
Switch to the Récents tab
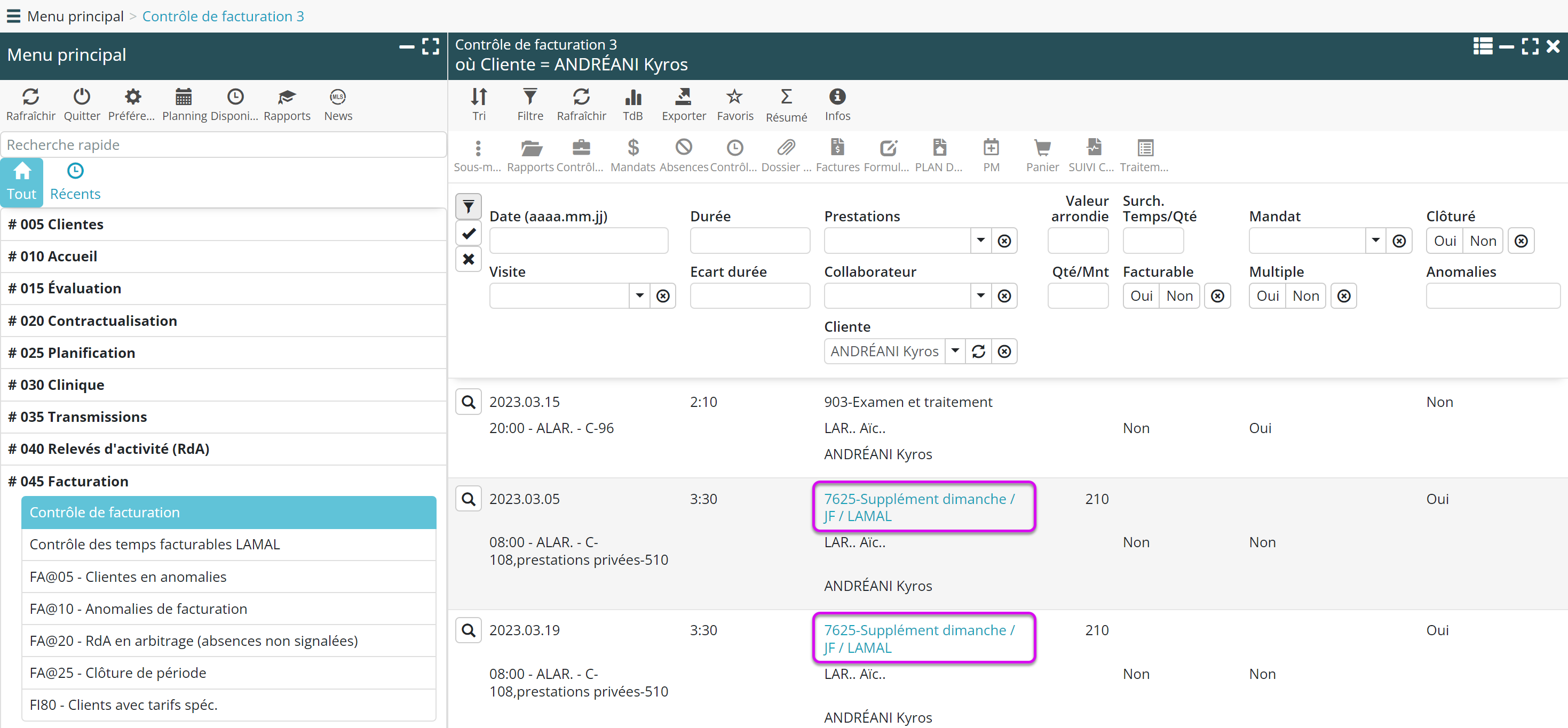tap(75, 181)
